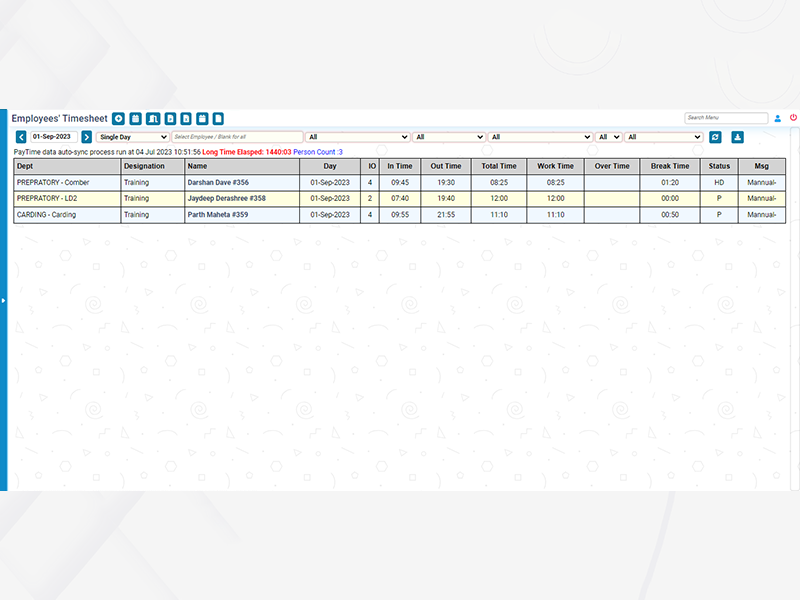Viewport: 800px width, 600px height.
Task: Expand the narrow All dropdown
Action: tap(608, 137)
